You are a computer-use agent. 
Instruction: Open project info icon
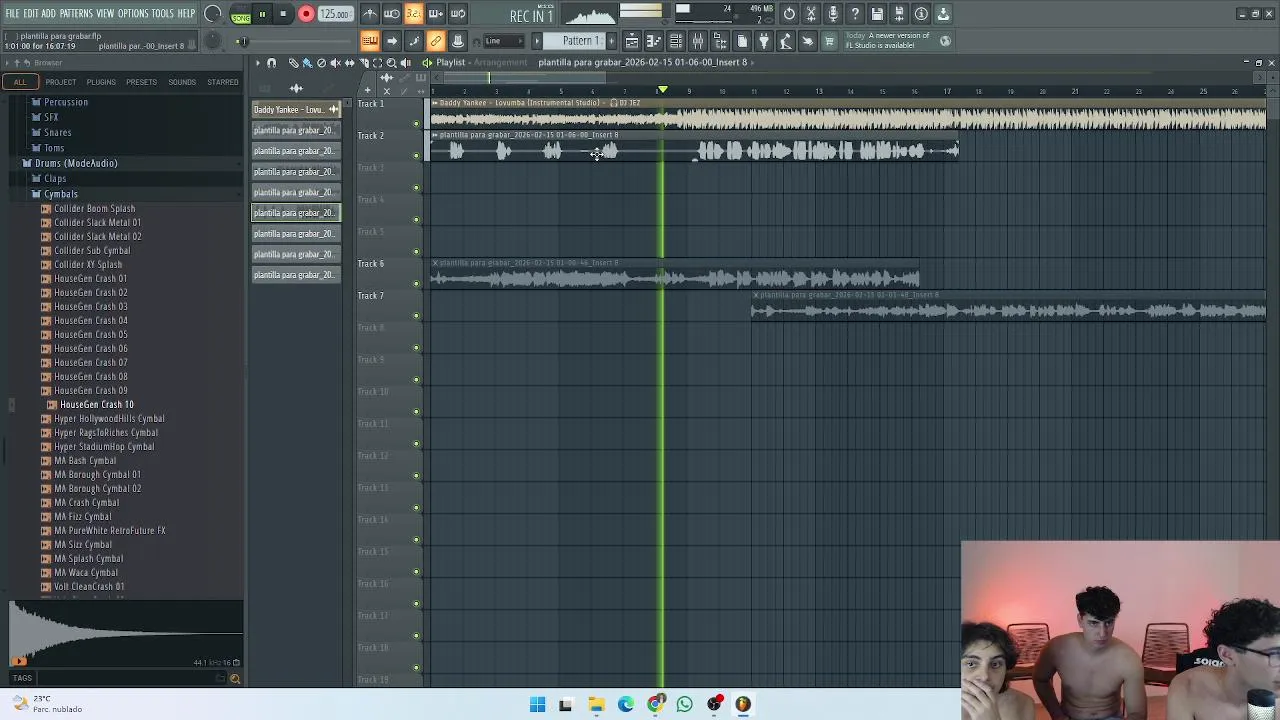pyautogui.click(x=922, y=14)
